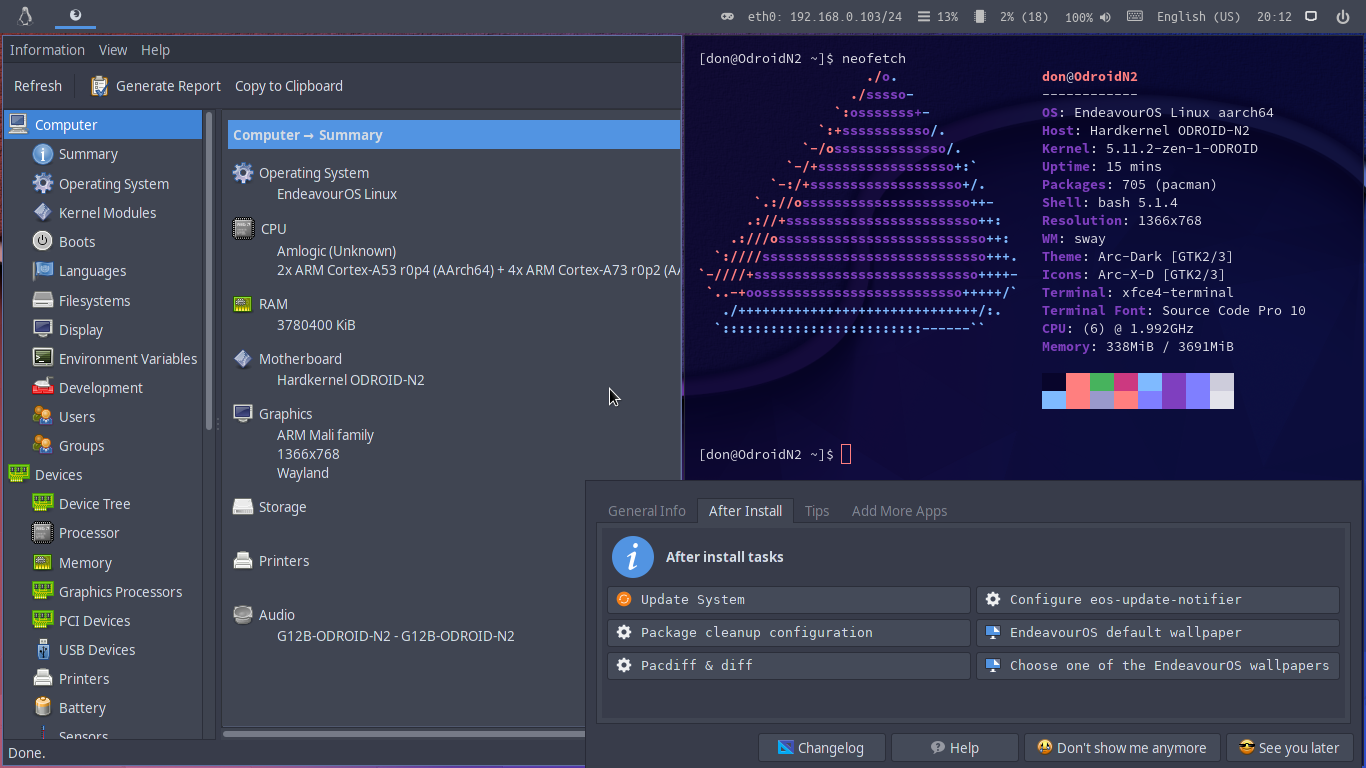Click EndeavourOS default wallpaper button
Viewport: 1366px width, 768px height.
coord(1158,632)
